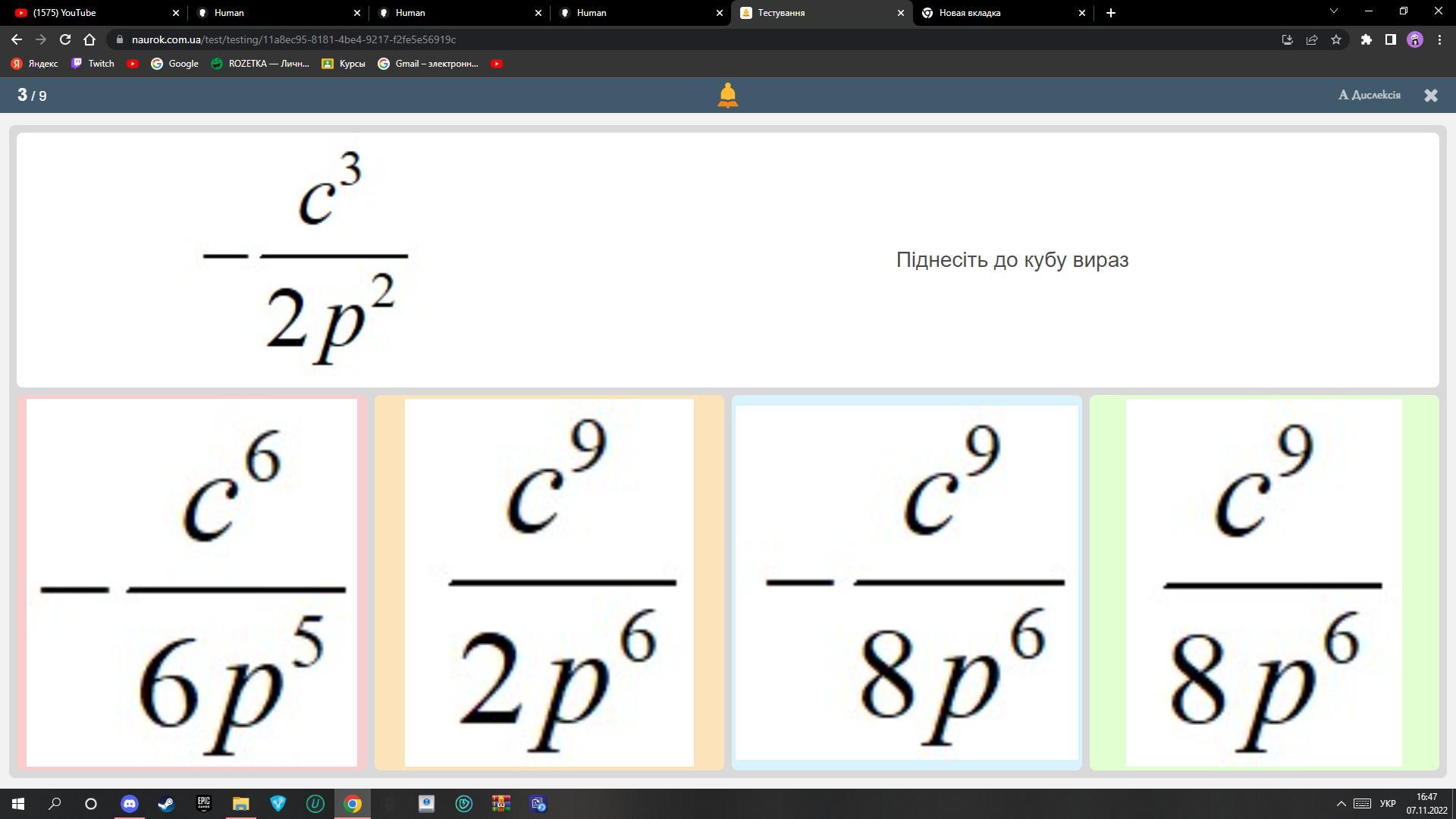Bookmark this page with star icon

(x=1336, y=39)
